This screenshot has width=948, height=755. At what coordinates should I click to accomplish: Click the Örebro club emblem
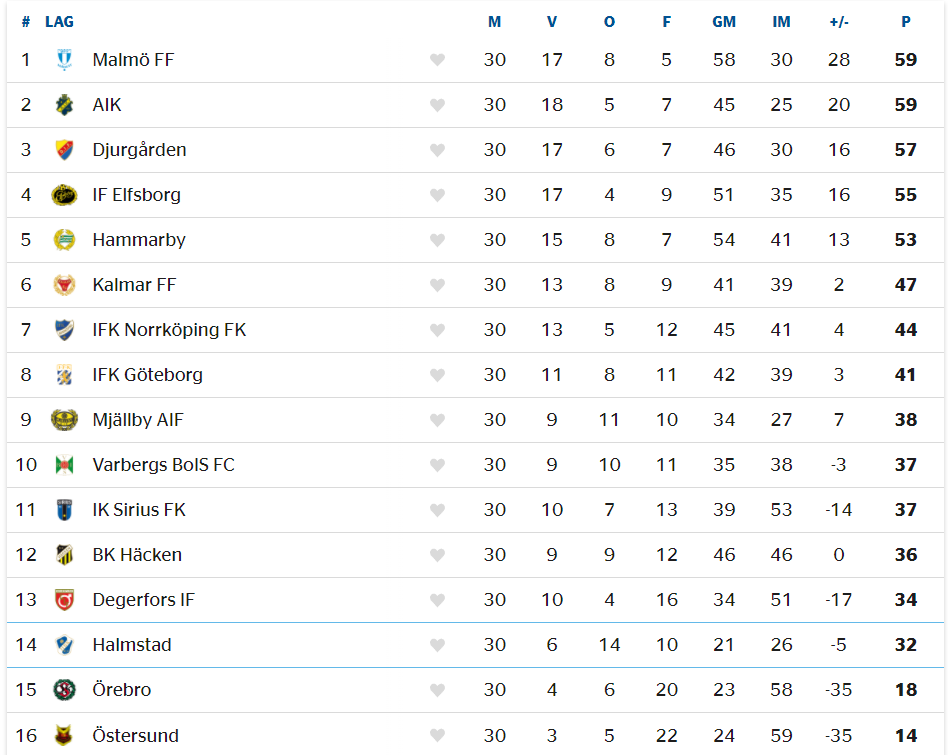(x=64, y=690)
